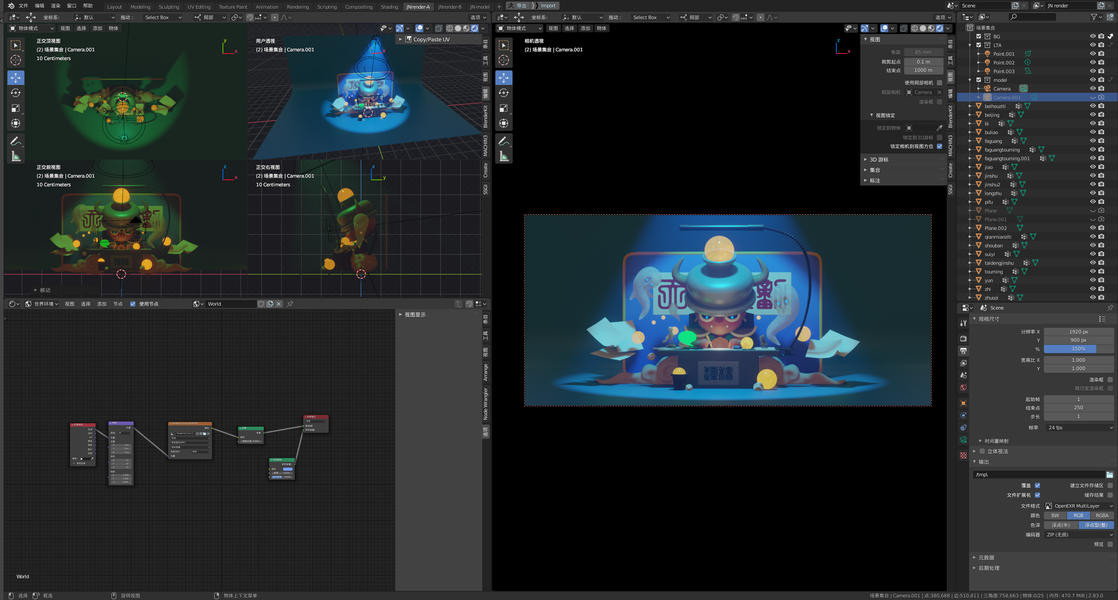Toggle 锁定相机到视图方位 checkbox
Image resolution: width=1118 pixels, height=600 pixels.
939,146
